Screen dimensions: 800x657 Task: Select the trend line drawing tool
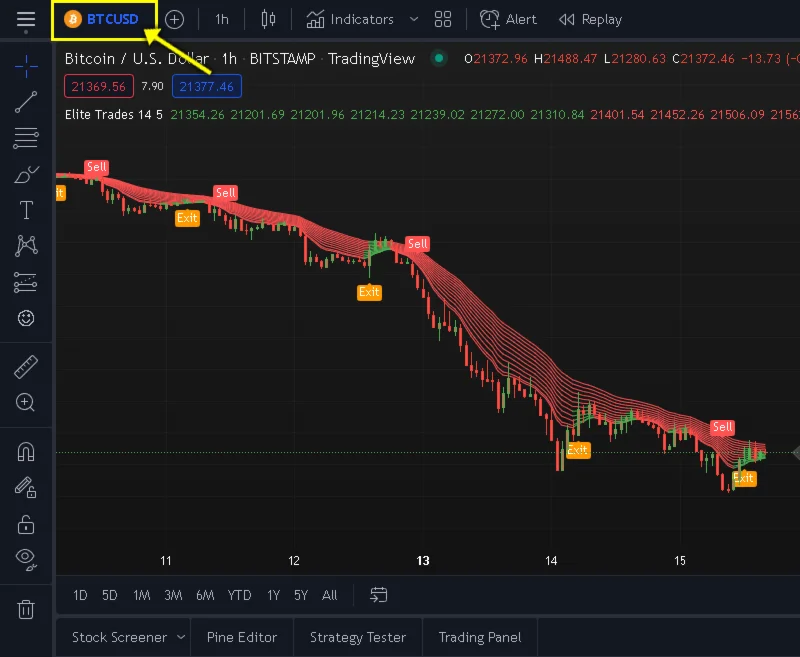click(26, 102)
